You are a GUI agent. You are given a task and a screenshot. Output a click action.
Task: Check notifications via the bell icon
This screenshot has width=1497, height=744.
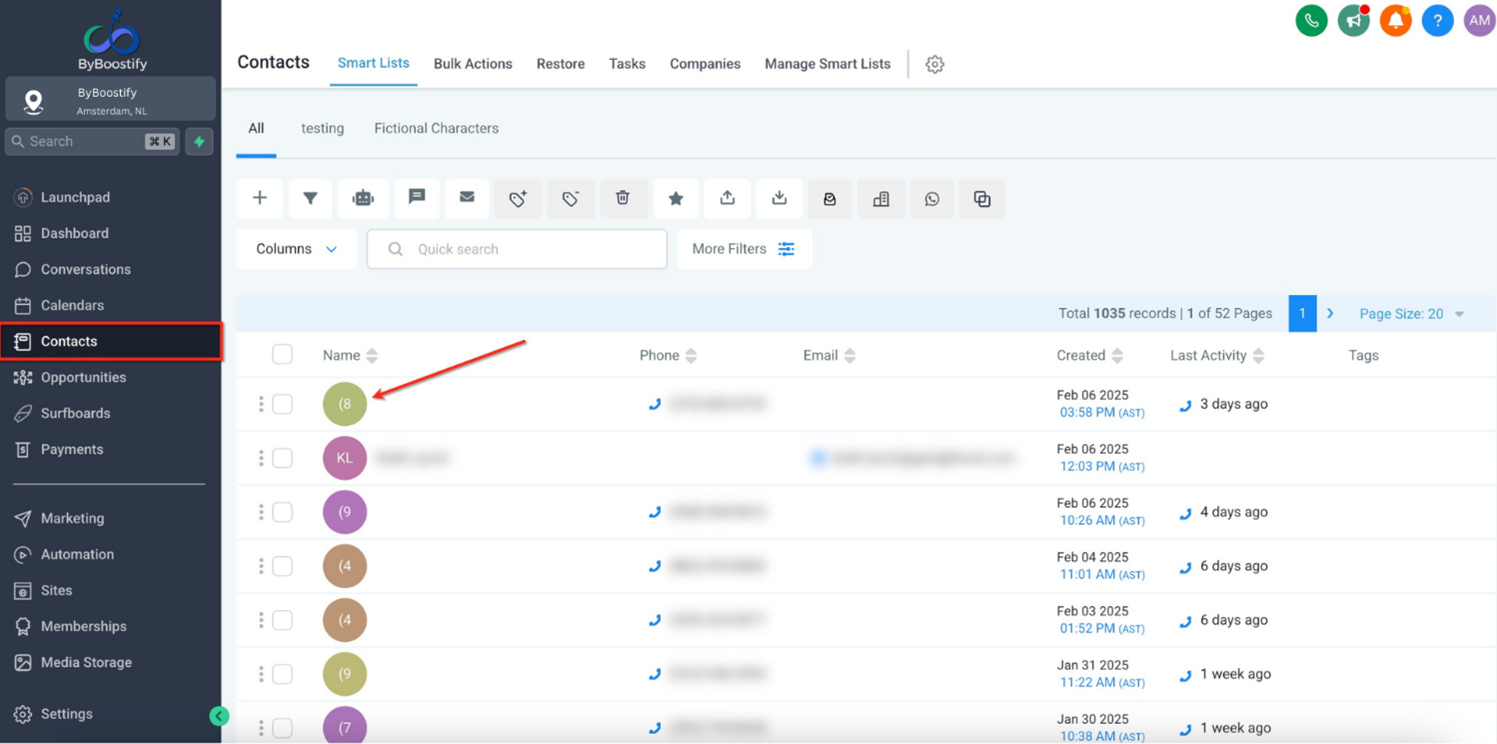(x=1395, y=20)
